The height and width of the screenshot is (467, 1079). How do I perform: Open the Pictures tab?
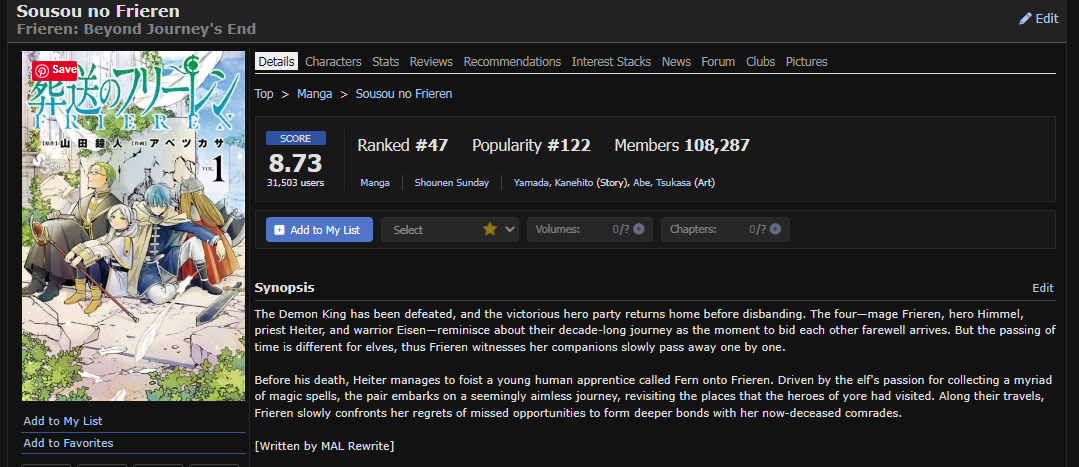pos(806,62)
